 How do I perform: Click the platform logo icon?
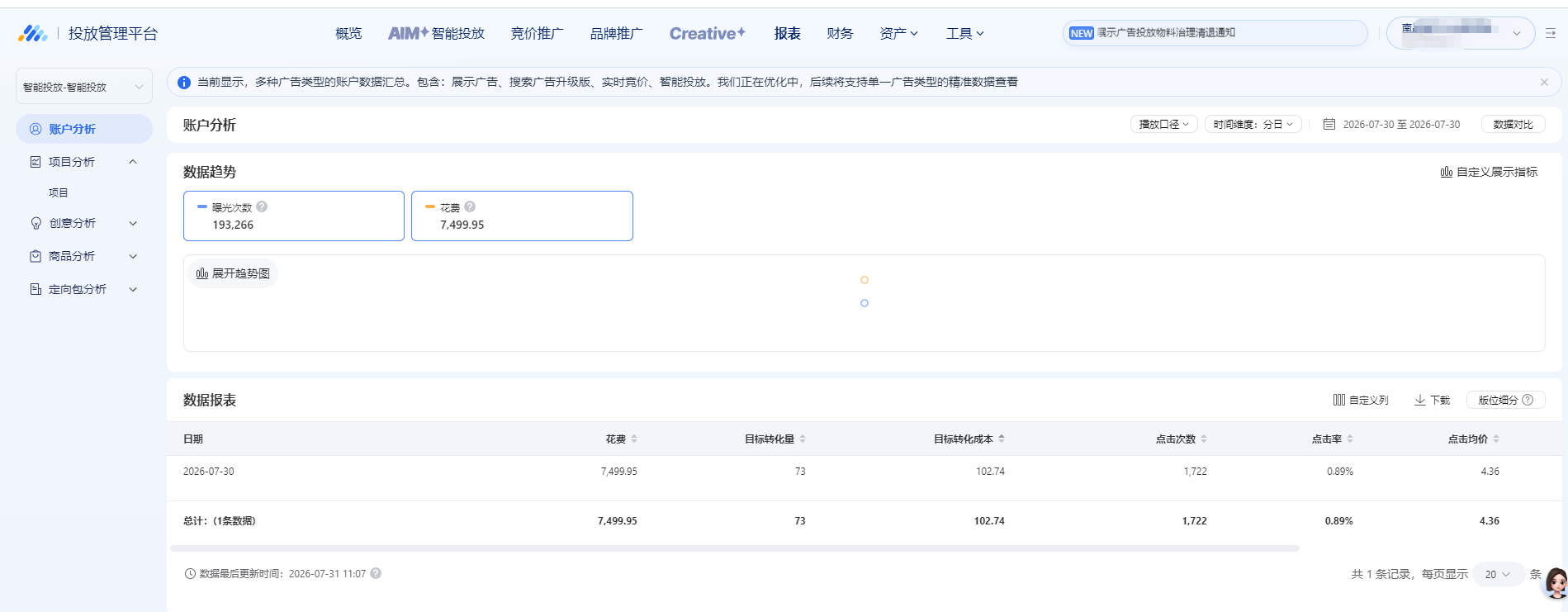tap(32, 33)
